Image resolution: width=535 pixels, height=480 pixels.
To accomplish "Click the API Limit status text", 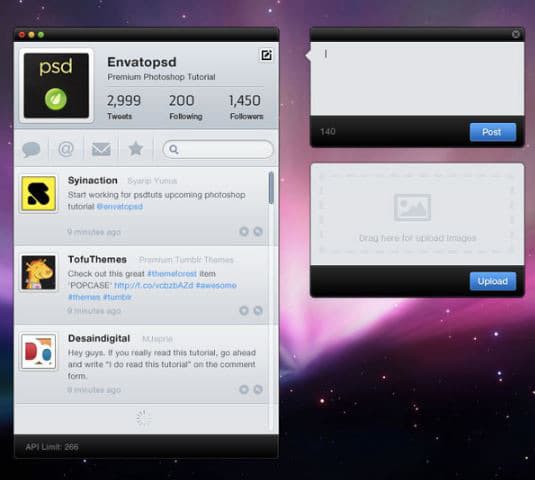I will (x=52, y=447).
